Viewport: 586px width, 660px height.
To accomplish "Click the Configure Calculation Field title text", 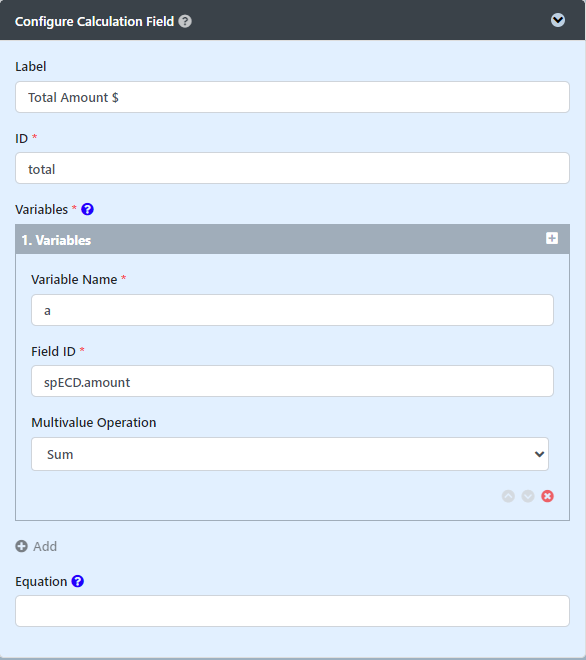I will pyautogui.click(x=94, y=21).
